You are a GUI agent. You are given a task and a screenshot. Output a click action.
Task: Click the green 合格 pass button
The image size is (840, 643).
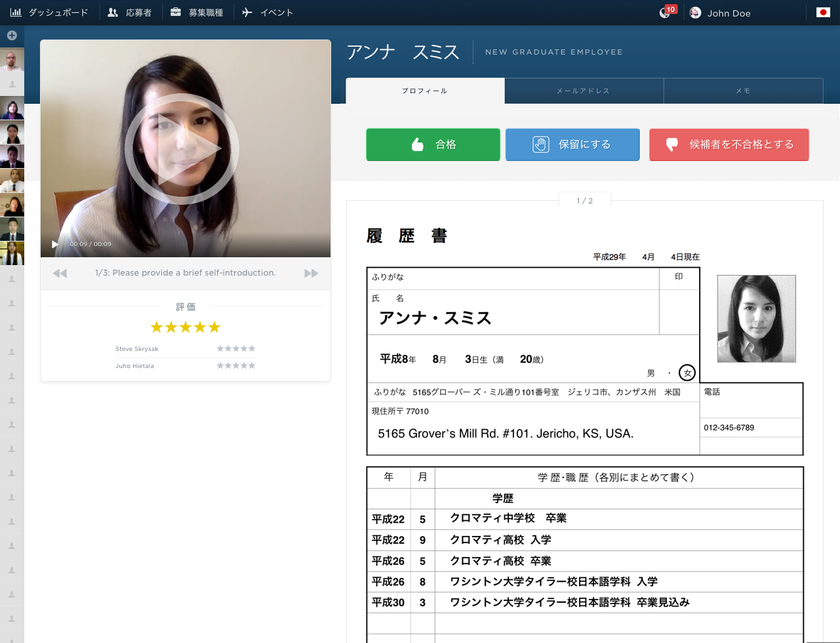tap(432, 144)
